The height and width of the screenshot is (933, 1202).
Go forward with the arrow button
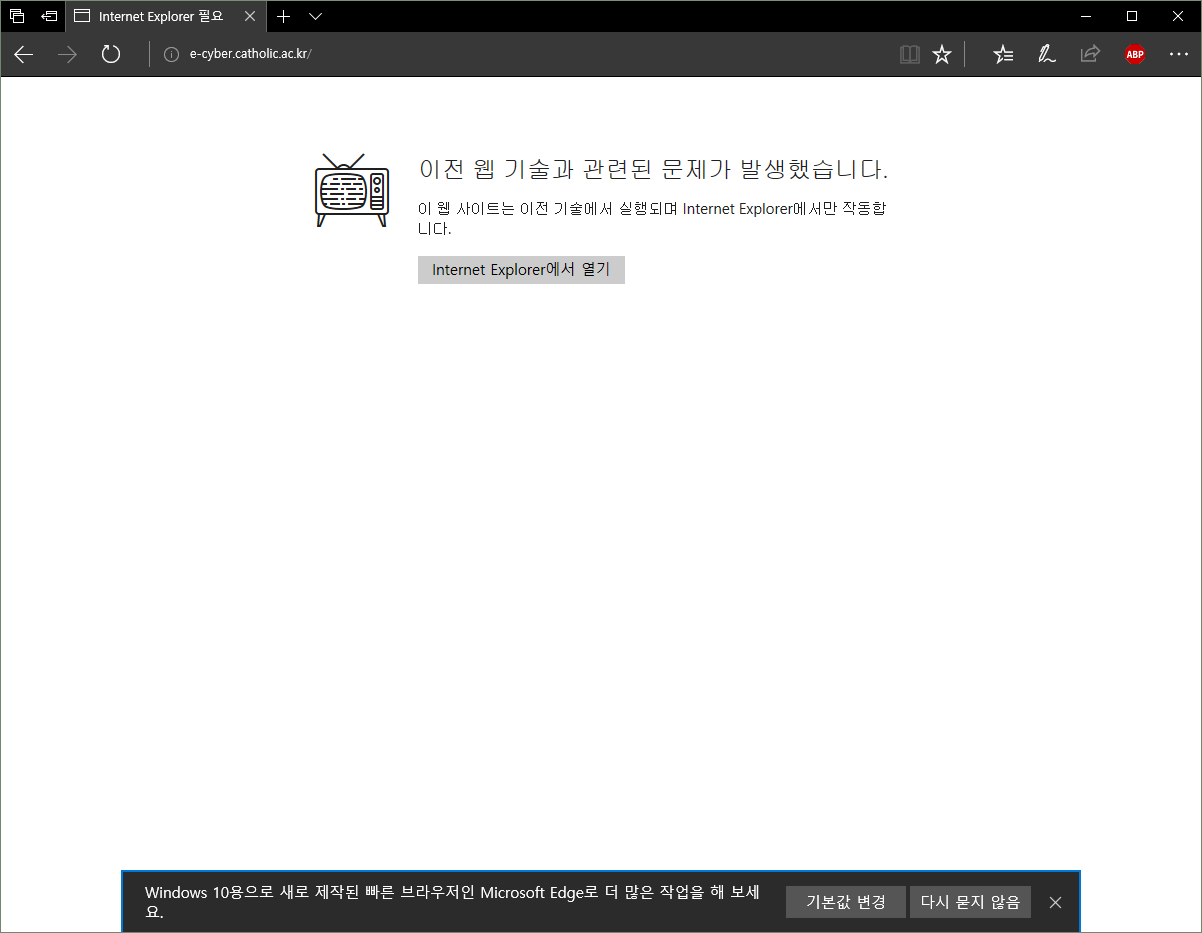coord(67,54)
